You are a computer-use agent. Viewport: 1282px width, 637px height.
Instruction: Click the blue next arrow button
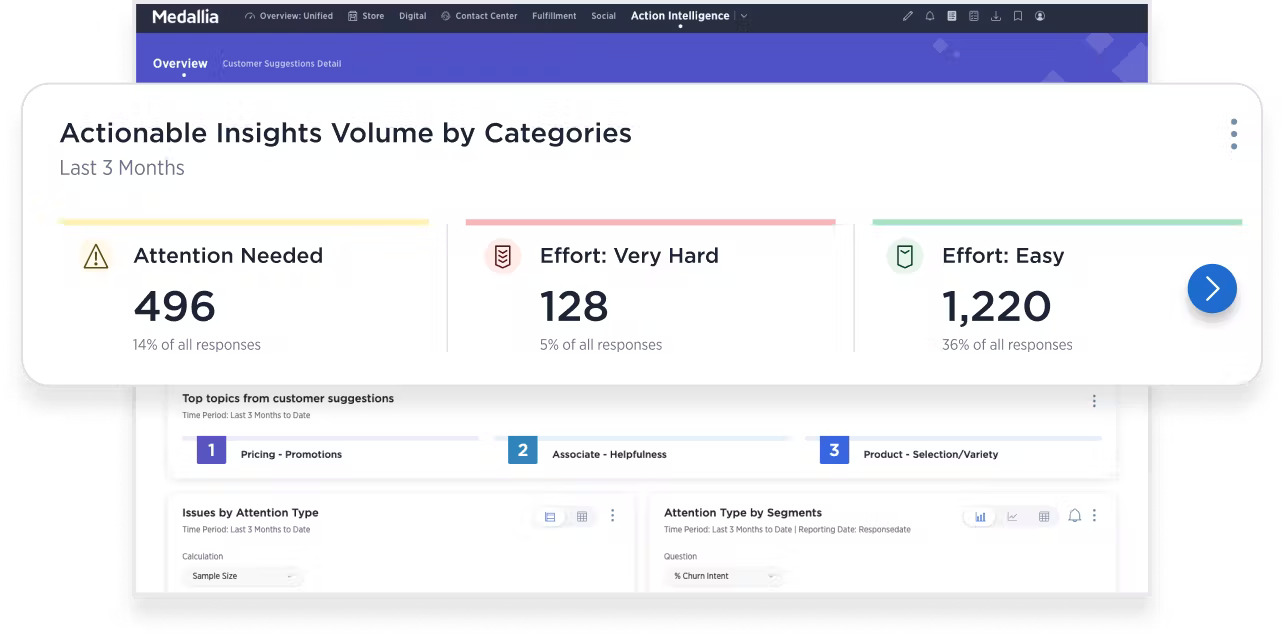(x=1212, y=289)
